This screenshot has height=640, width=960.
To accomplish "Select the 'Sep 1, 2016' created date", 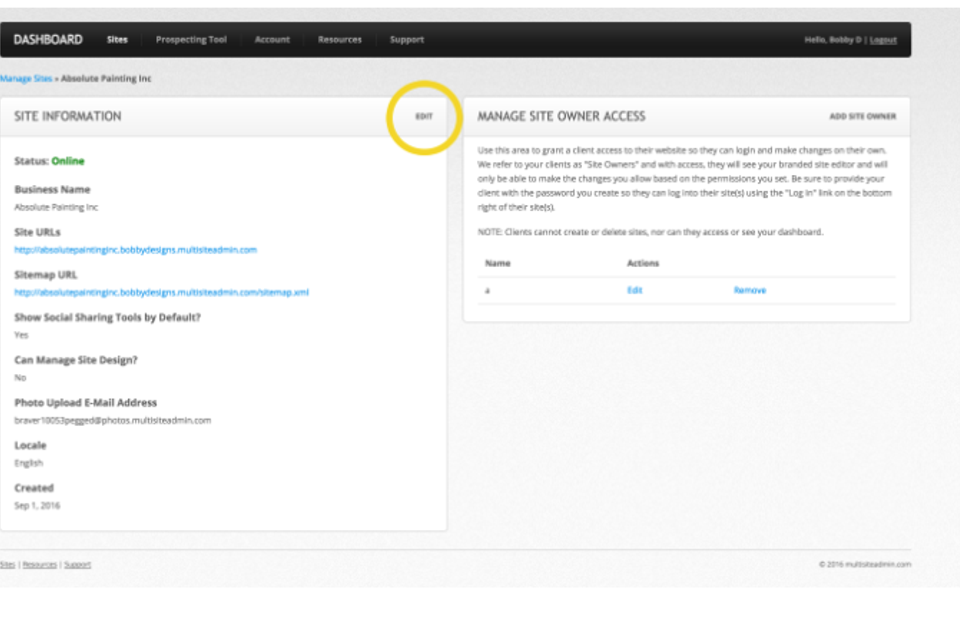I will coord(37,506).
